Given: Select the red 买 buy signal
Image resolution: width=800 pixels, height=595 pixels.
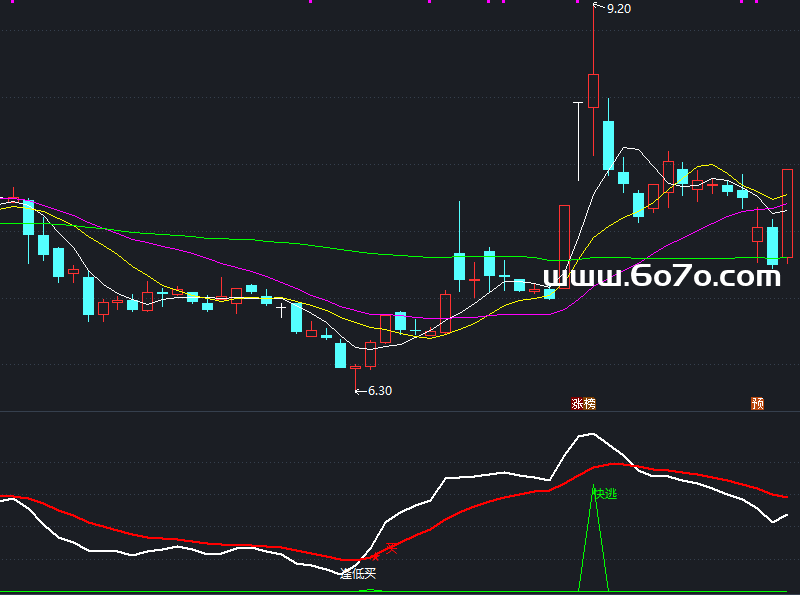Looking at the screenshot, I should [x=393, y=547].
